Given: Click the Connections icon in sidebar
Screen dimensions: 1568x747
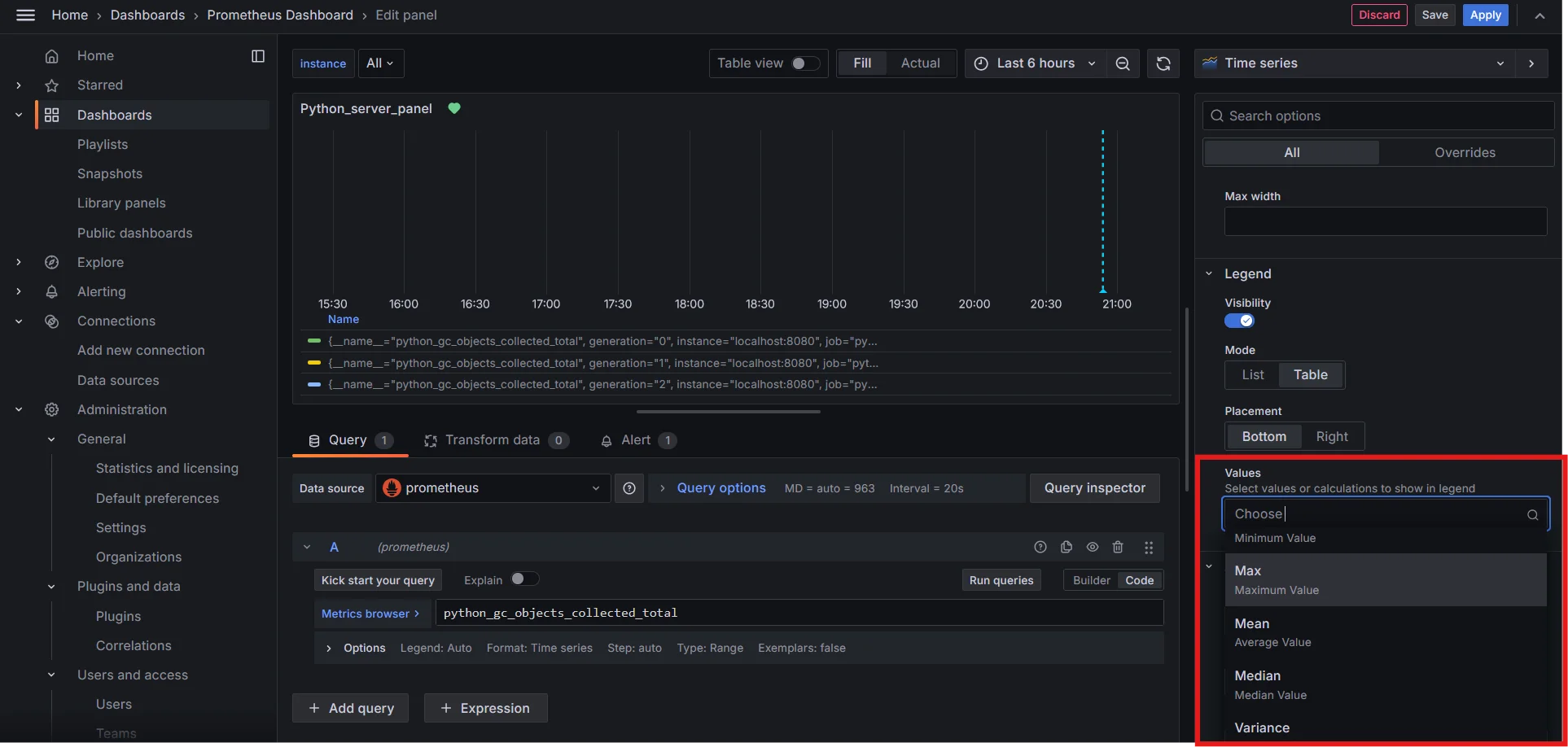Looking at the screenshot, I should pyautogui.click(x=51, y=321).
